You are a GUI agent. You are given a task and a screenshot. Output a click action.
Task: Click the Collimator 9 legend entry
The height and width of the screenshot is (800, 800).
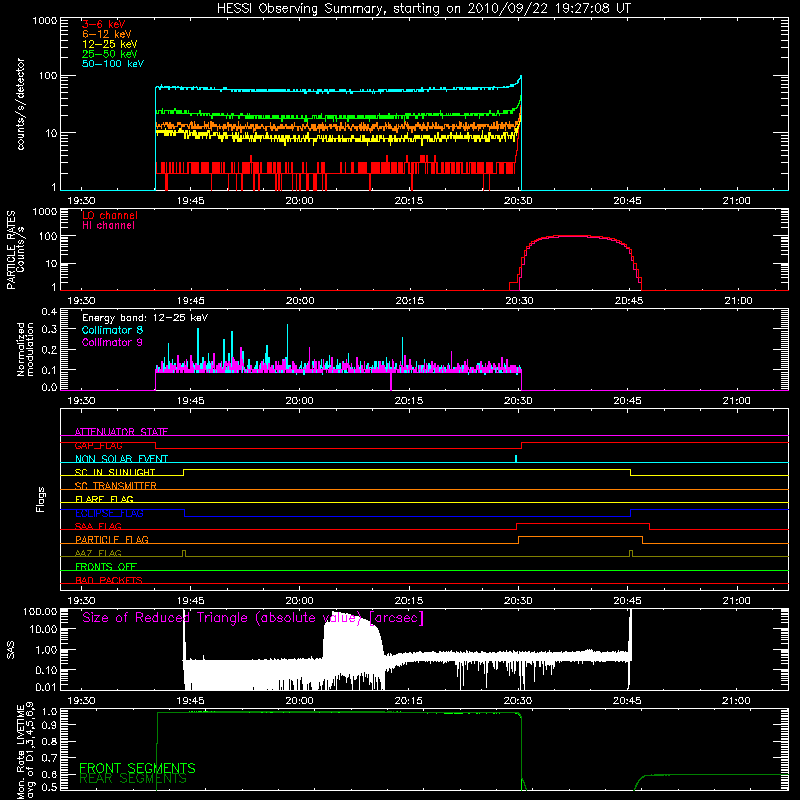(112, 342)
